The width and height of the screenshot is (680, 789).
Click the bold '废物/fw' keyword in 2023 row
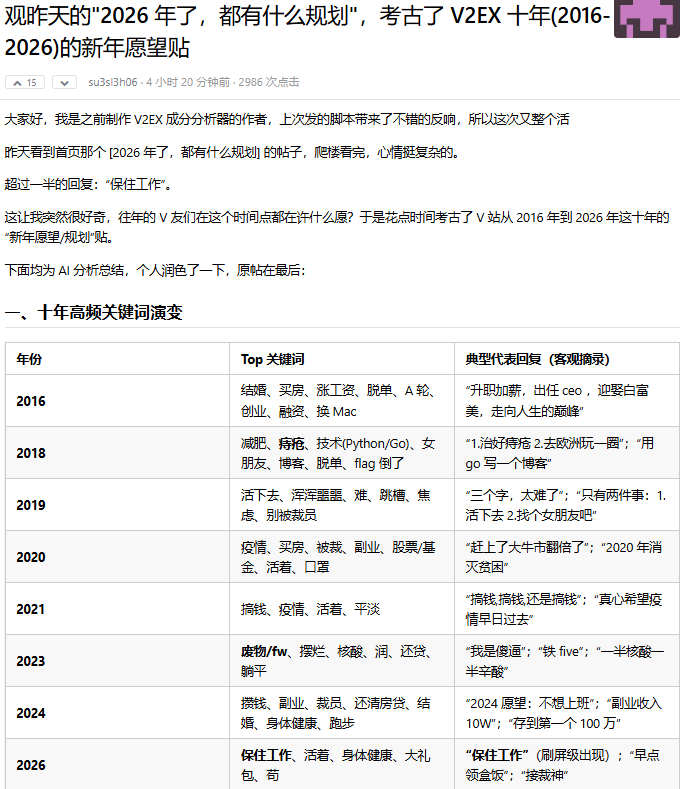coord(264,651)
